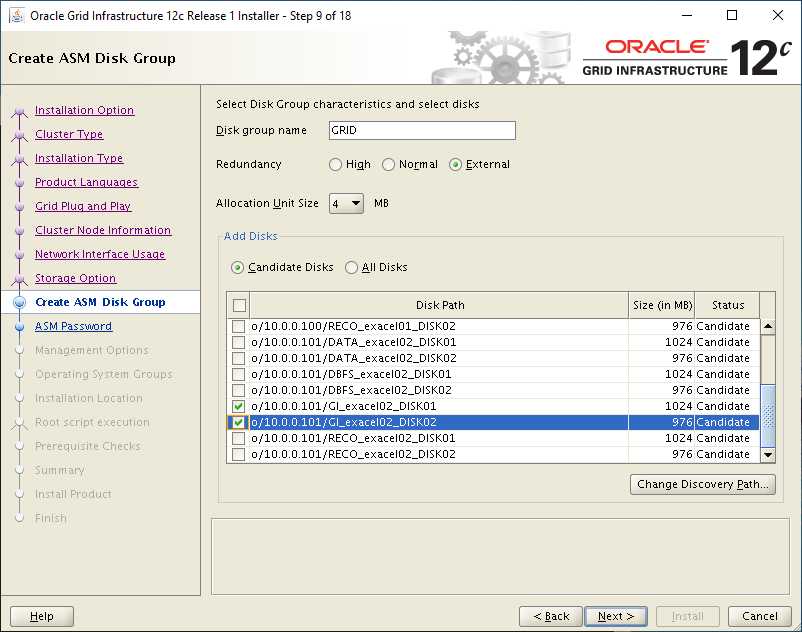Viewport: 802px width, 632px height.
Task: Click the step marker beside Installation Option
Action: pos(19,111)
